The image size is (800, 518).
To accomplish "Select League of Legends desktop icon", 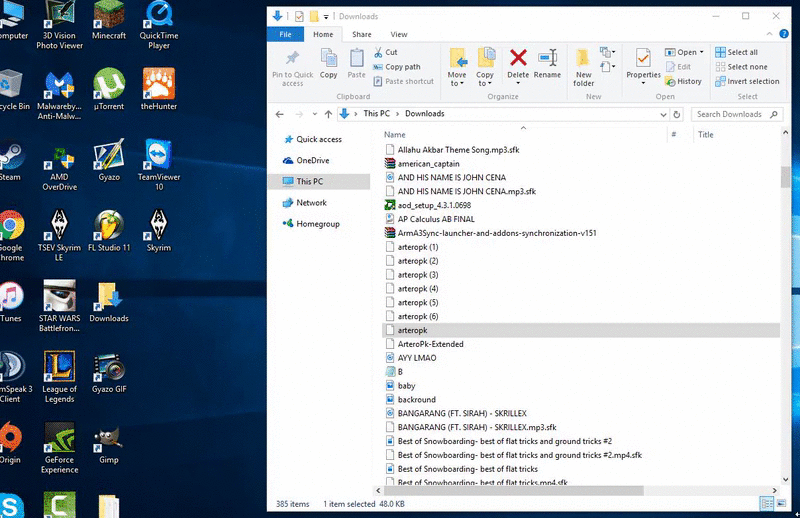I will pyautogui.click(x=59, y=377).
